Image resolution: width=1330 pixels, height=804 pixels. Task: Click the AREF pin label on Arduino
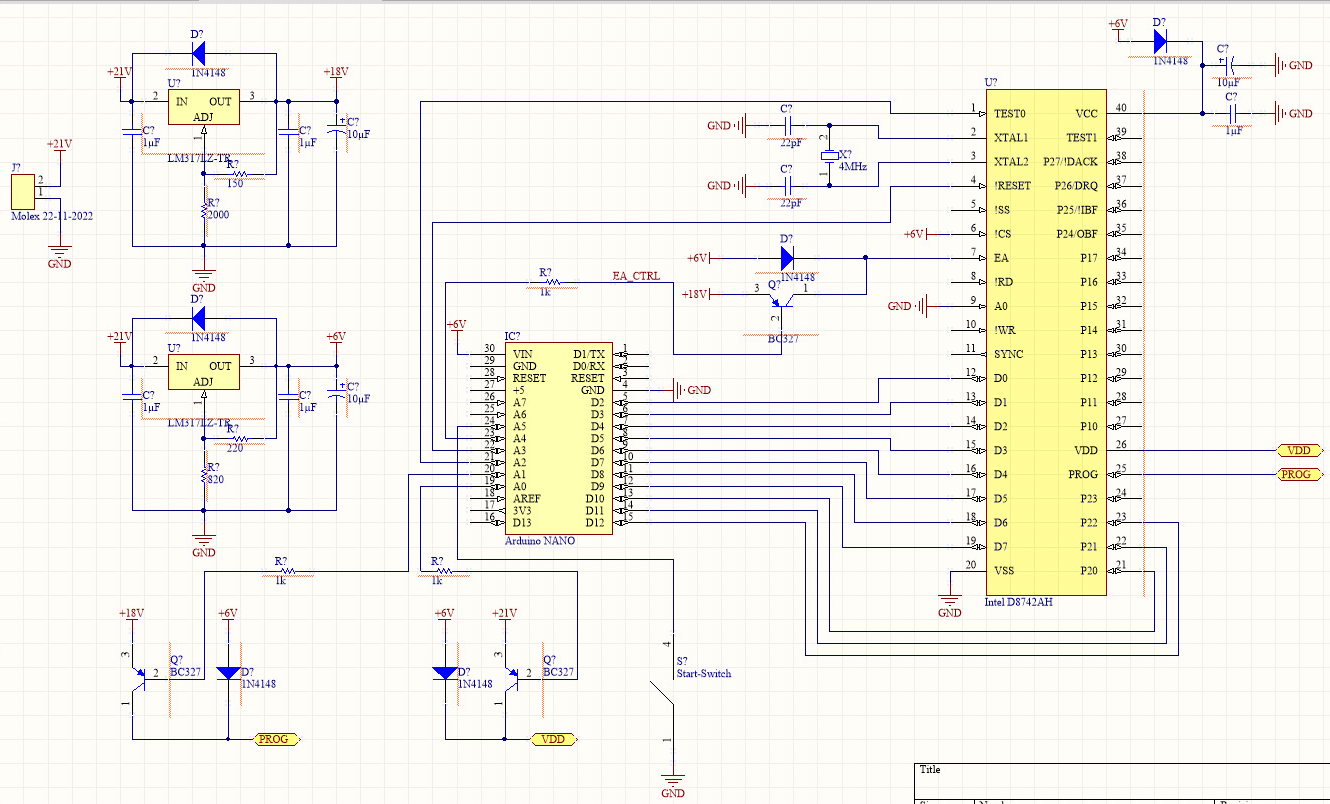(526, 498)
